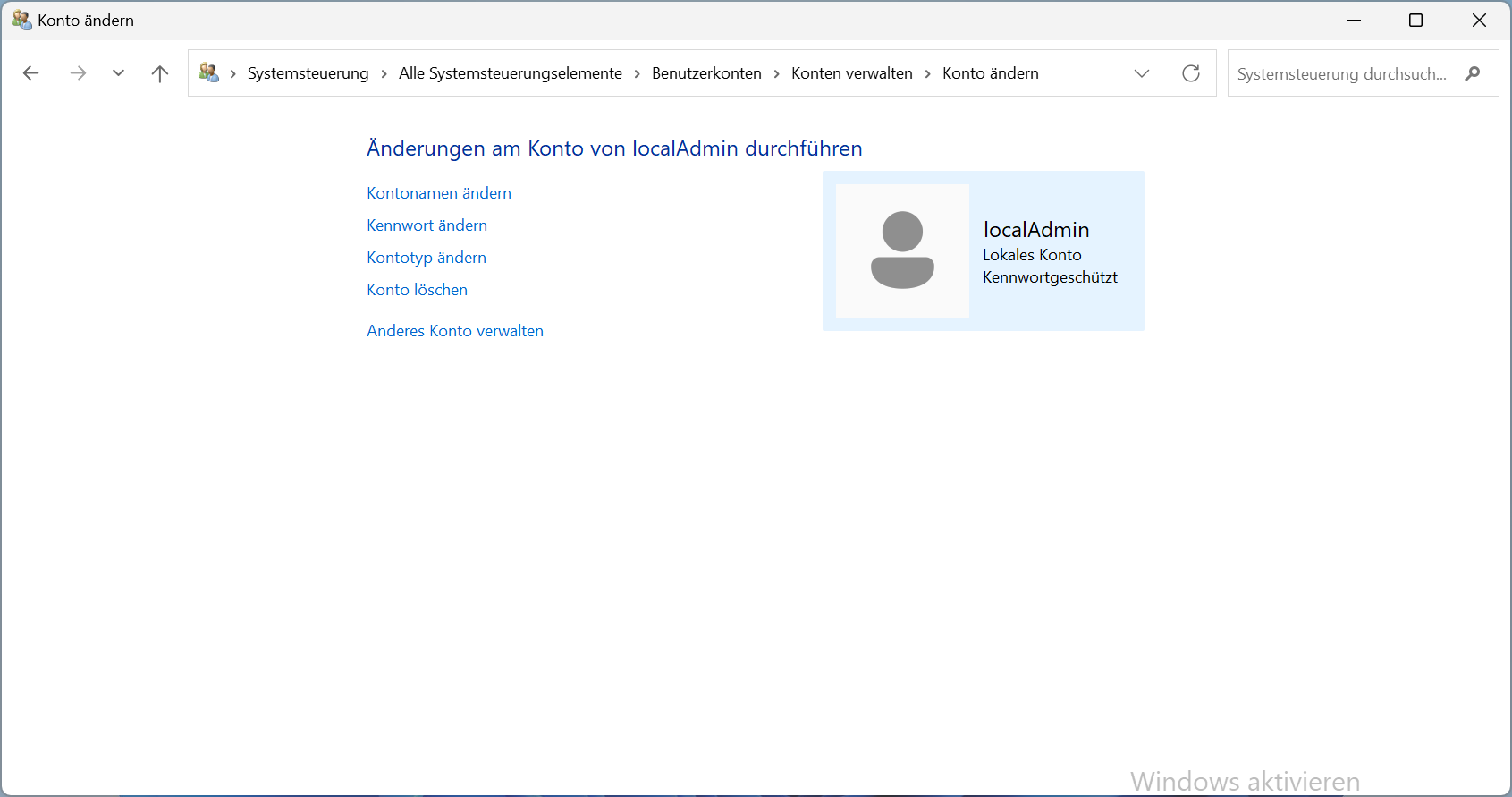Click the user accounts icon in address bar
This screenshot has height=797, width=1512.
pos(208,73)
